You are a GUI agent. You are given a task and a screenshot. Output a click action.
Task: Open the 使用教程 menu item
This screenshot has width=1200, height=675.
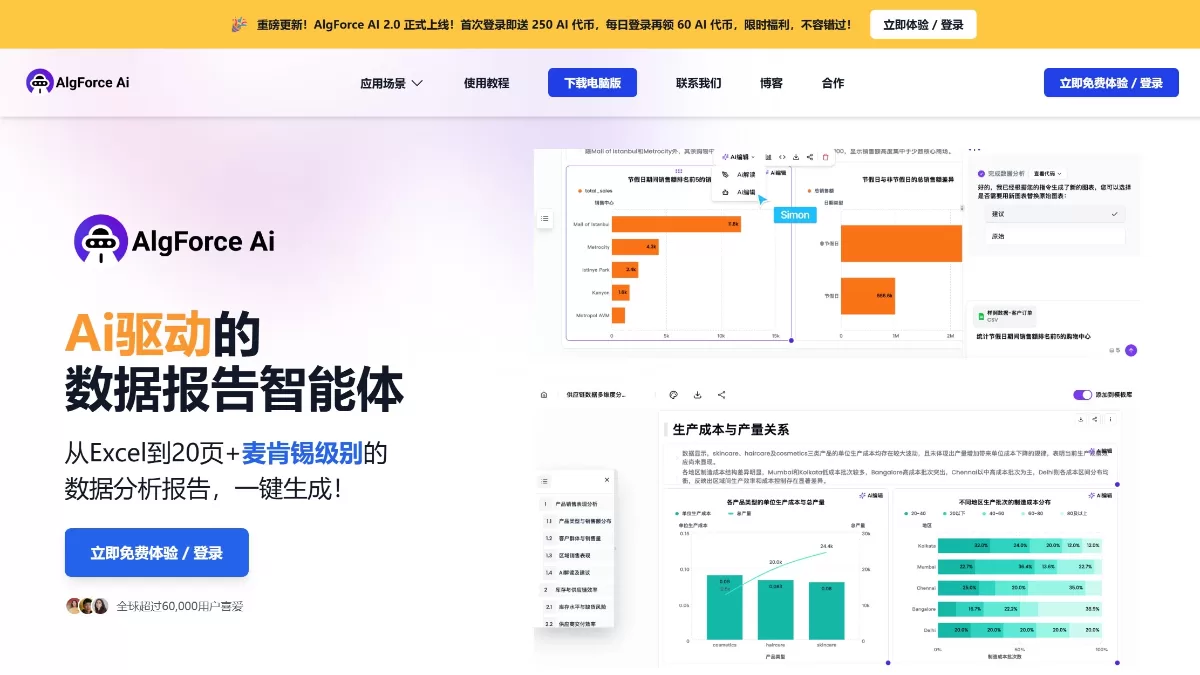point(486,83)
